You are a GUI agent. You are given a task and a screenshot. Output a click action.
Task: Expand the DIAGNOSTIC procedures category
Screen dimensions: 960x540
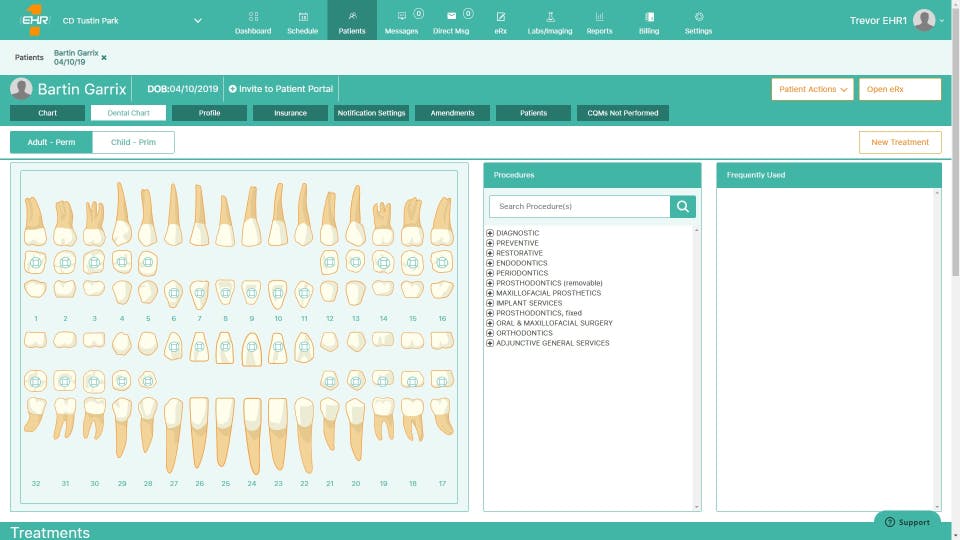coord(490,233)
